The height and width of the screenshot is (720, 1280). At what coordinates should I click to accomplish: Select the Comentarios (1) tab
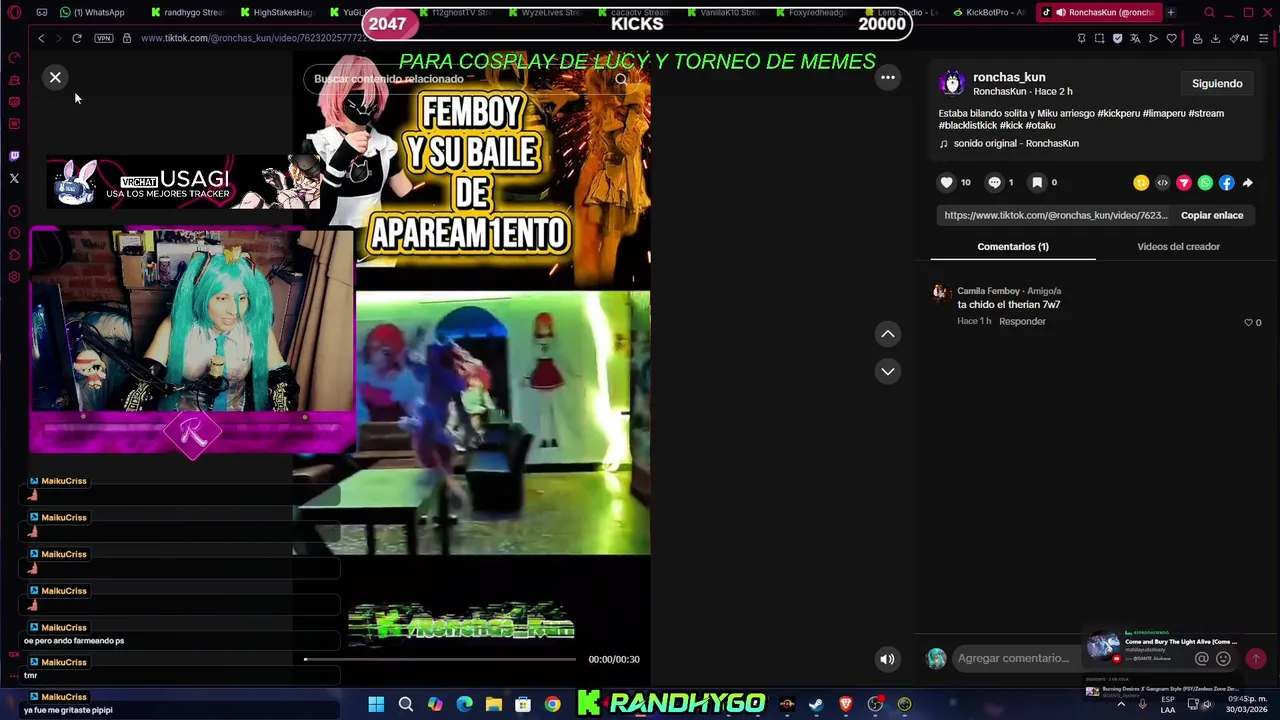(1013, 246)
